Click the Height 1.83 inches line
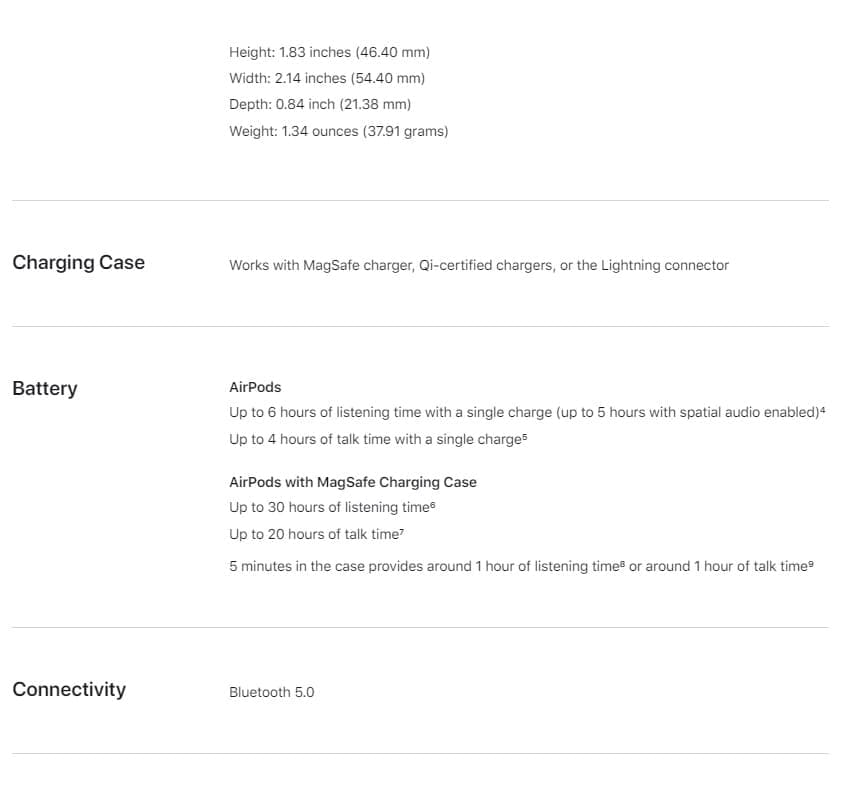This screenshot has height=793, width=842. pos(329,52)
